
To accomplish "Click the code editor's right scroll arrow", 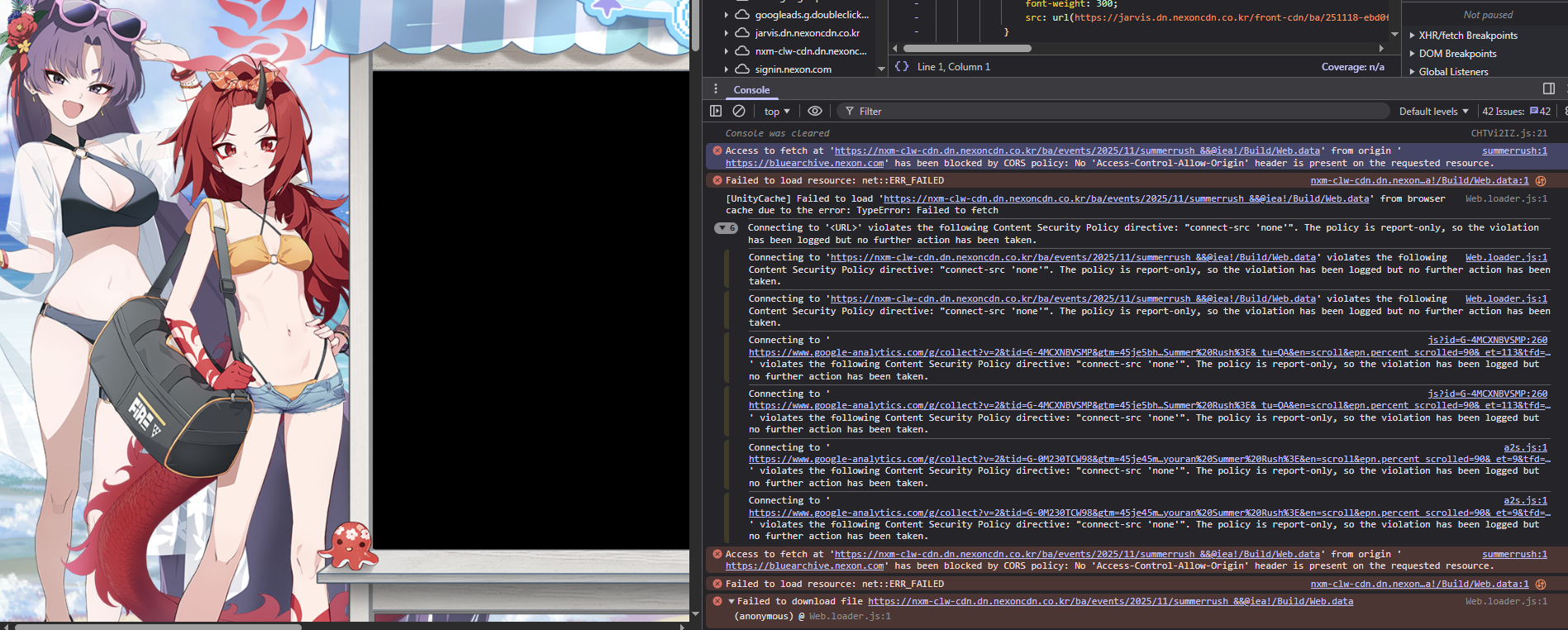I will pyautogui.click(x=1381, y=49).
